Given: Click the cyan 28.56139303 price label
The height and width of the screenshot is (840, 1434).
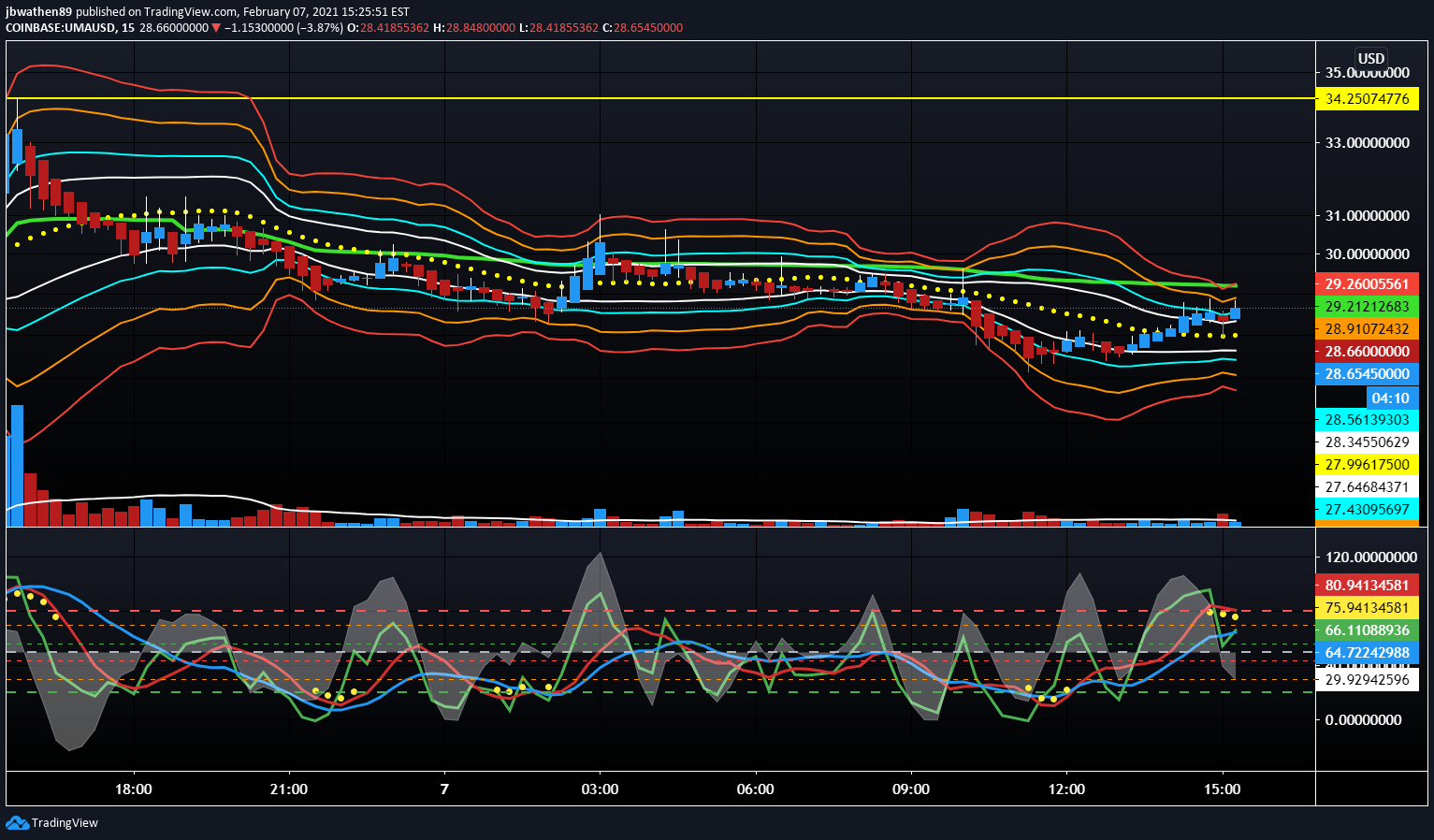Looking at the screenshot, I should (x=1367, y=420).
